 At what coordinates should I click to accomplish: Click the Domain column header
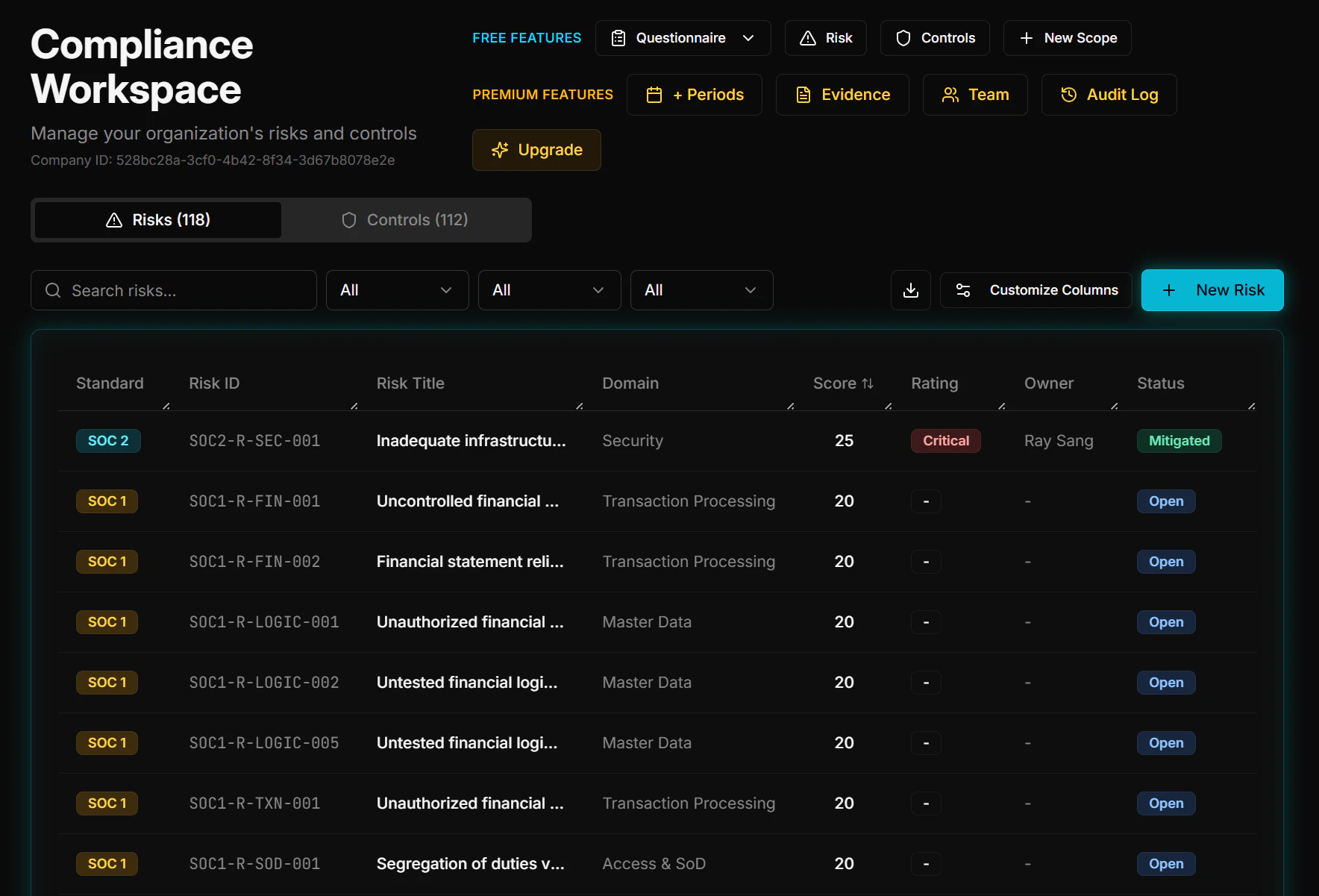point(630,383)
